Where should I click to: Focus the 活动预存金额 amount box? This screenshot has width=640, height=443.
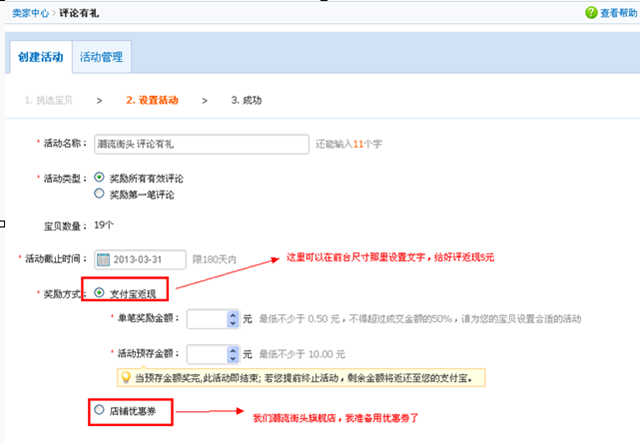[x=207, y=353]
